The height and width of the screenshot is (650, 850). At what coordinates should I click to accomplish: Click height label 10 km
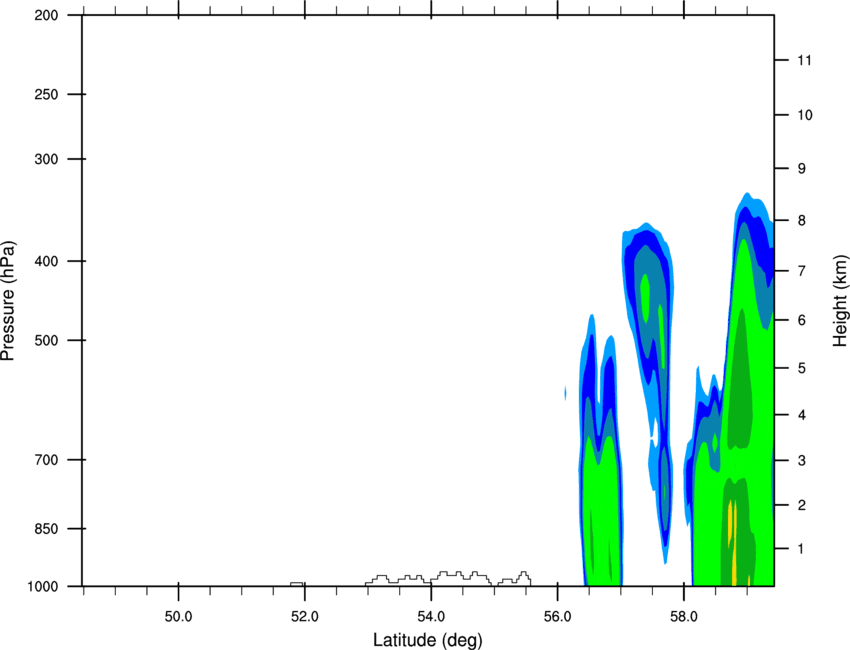pyautogui.click(x=805, y=115)
